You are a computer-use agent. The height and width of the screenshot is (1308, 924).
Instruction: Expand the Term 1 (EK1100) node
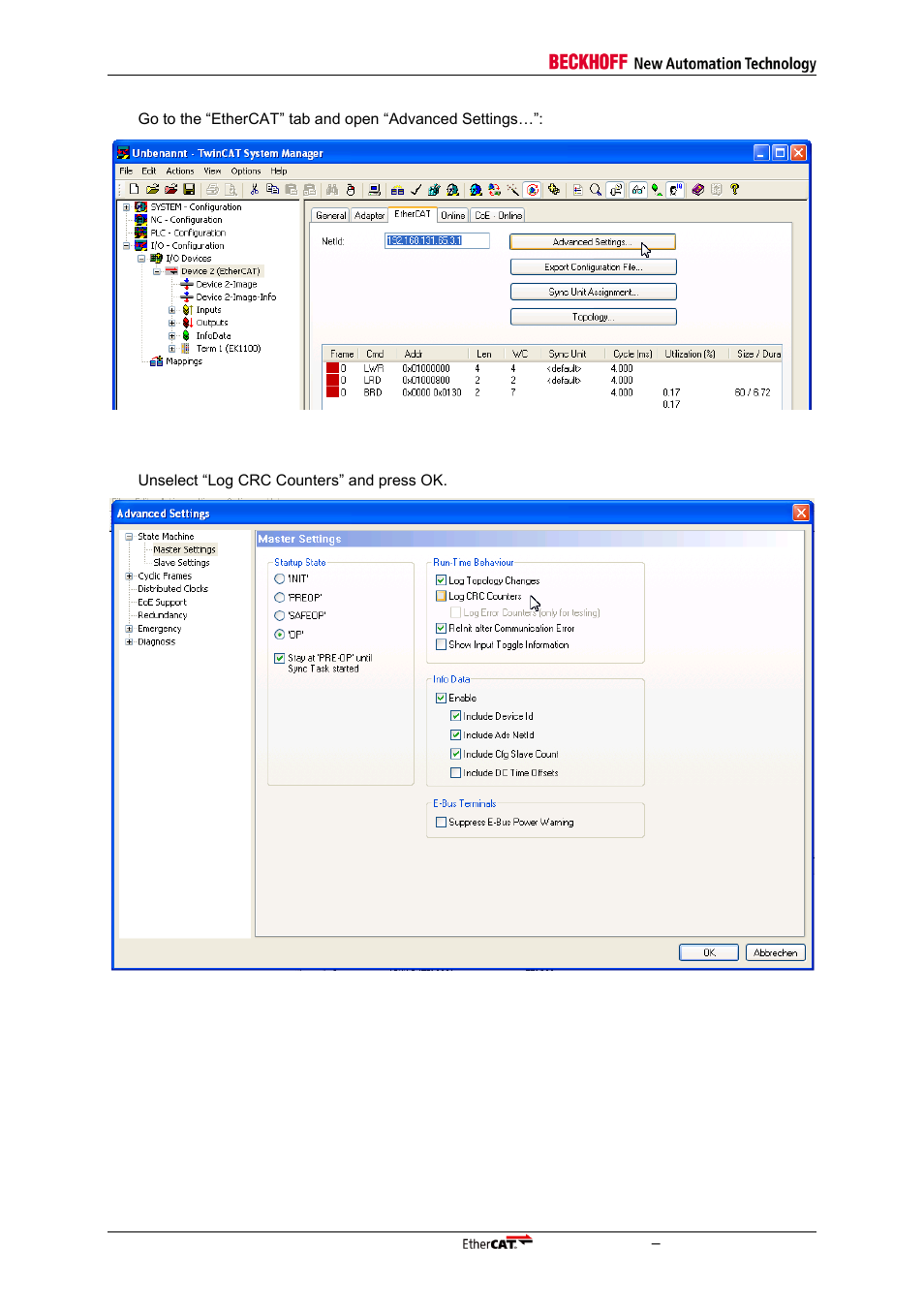point(171,349)
